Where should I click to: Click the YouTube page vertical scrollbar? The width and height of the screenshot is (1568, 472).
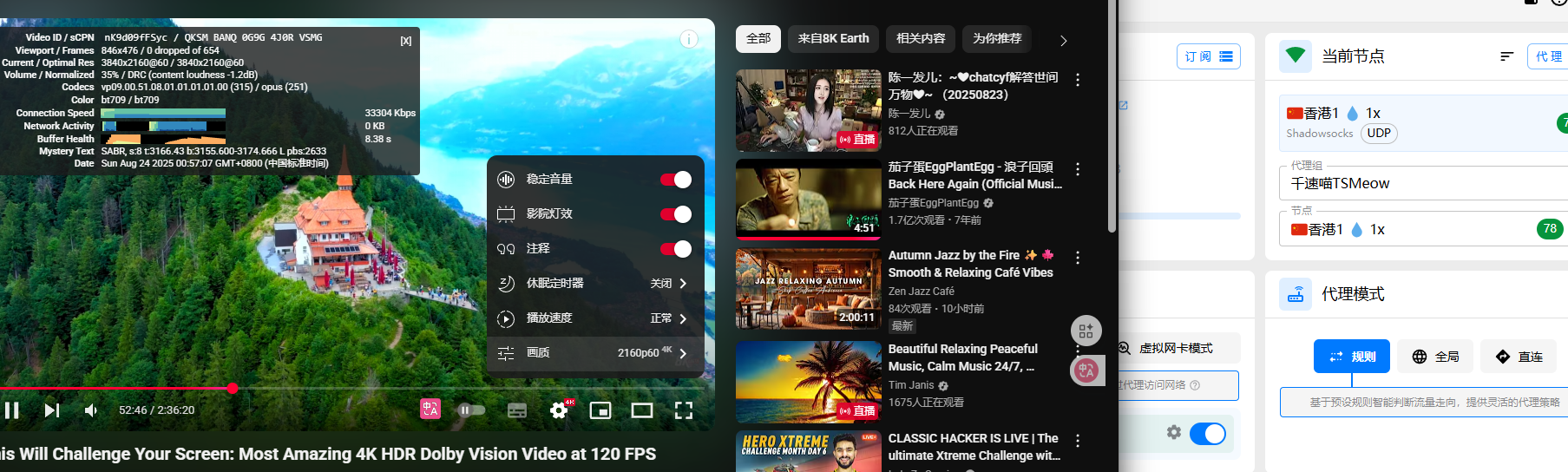pos(1112,116)
